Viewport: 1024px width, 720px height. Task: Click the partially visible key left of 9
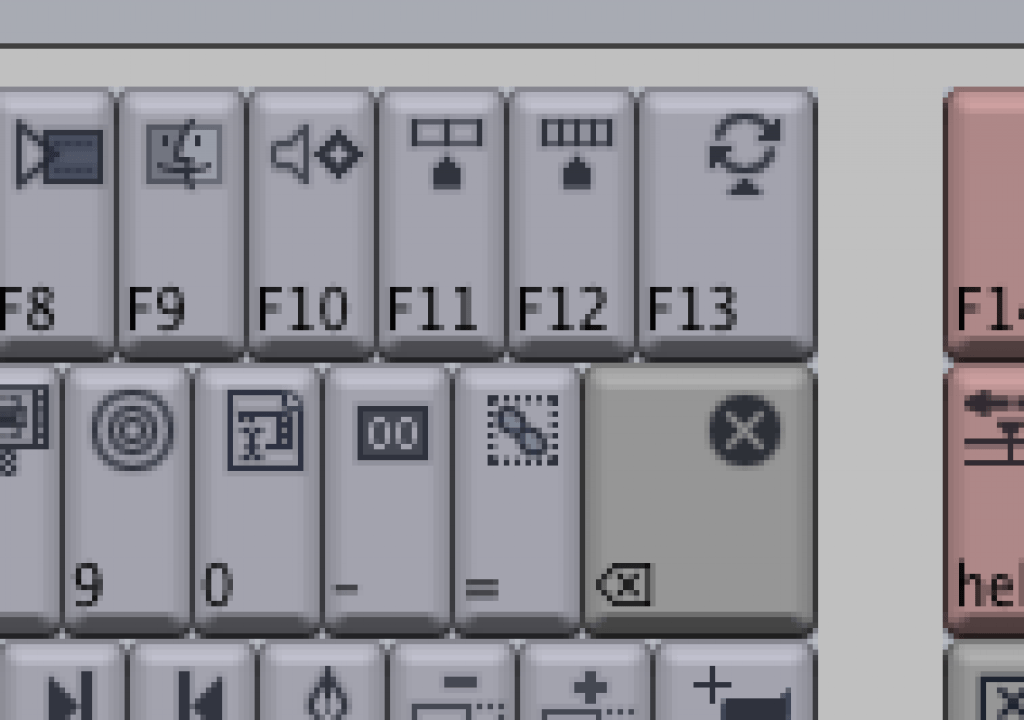(30, 501)
